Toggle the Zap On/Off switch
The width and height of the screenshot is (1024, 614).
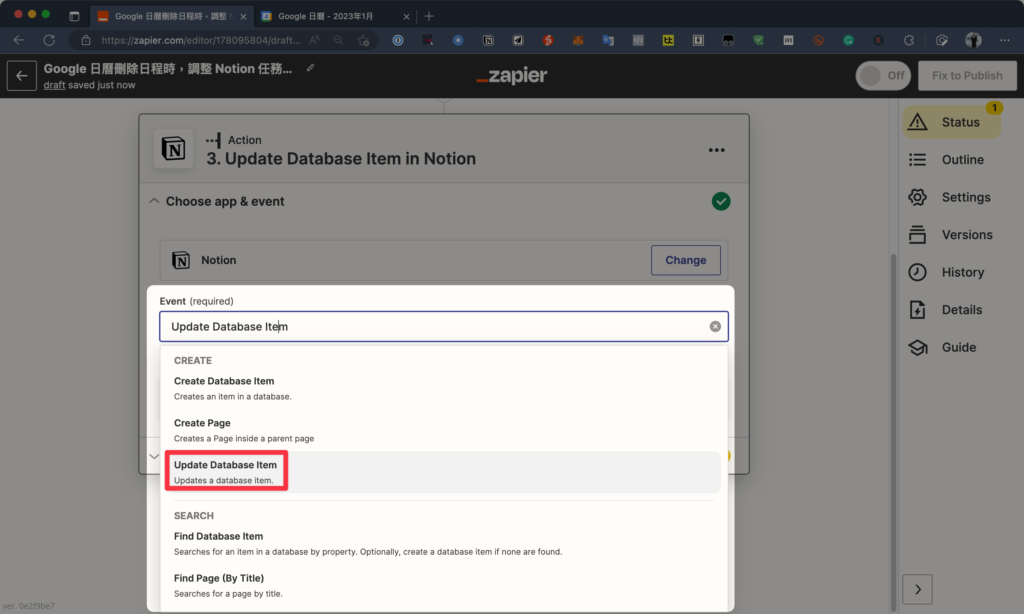tap(883, 76)
